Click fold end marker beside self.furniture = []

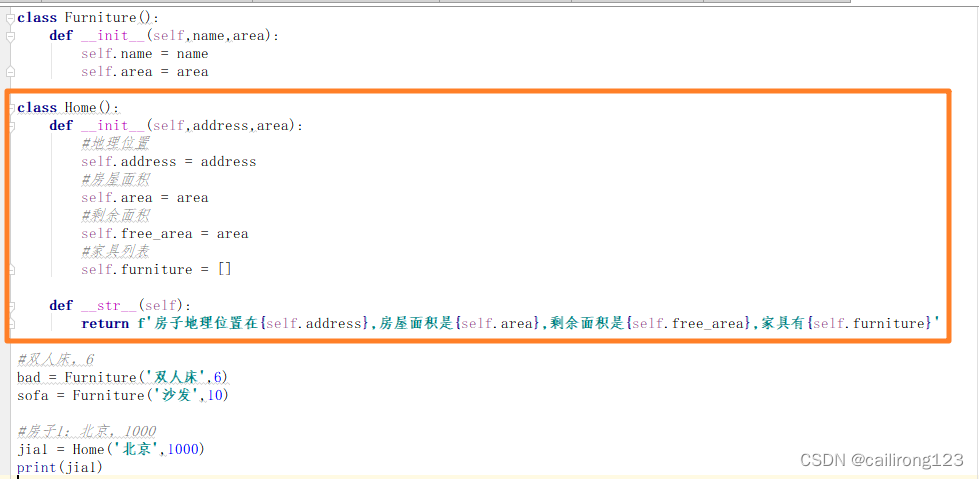[x=10, y=270]
